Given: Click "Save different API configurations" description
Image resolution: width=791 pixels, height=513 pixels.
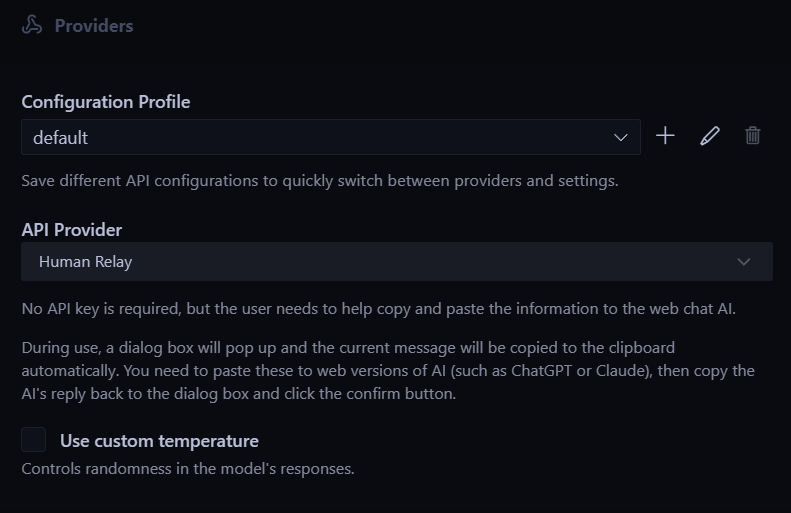Looking at the screenshot, I should point(320,182).
